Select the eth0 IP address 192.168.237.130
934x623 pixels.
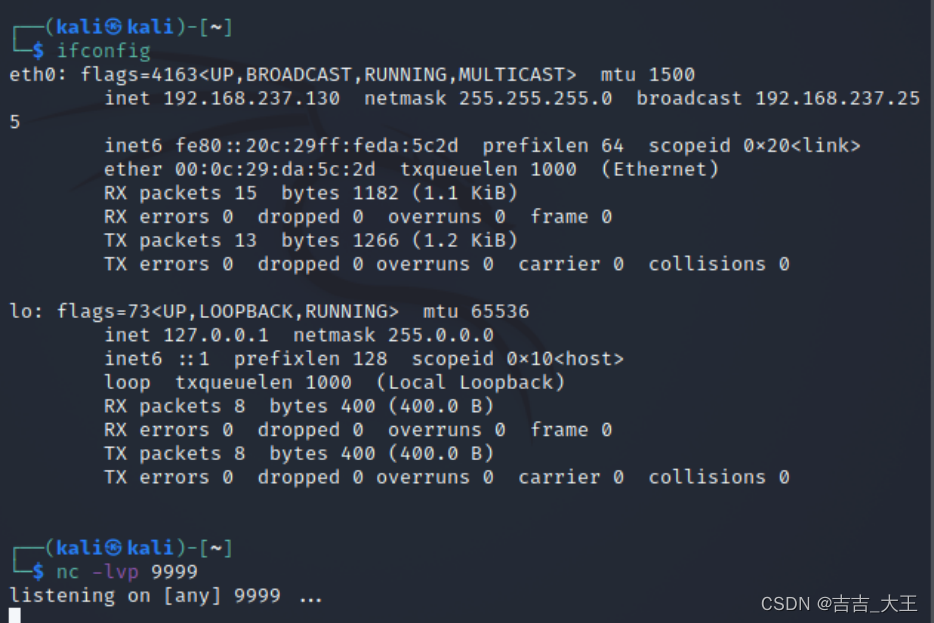[251, 98]
